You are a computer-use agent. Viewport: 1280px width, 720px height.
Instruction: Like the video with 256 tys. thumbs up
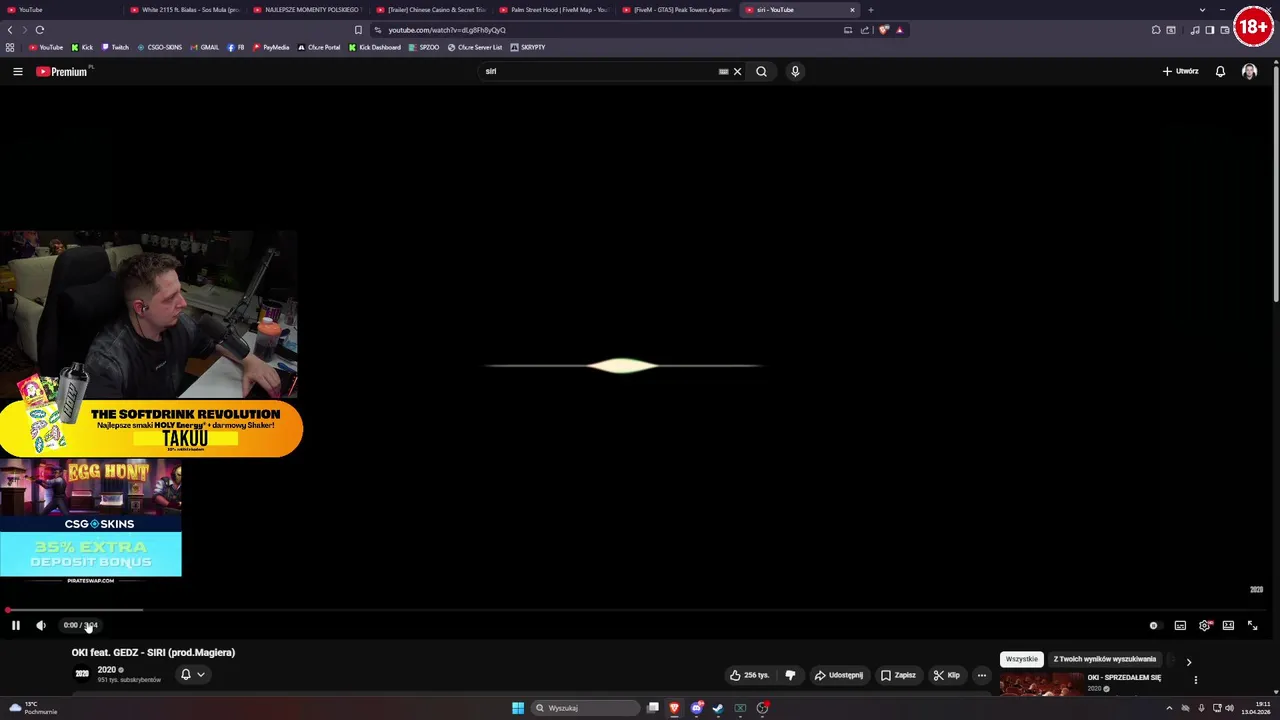point(749,675)
